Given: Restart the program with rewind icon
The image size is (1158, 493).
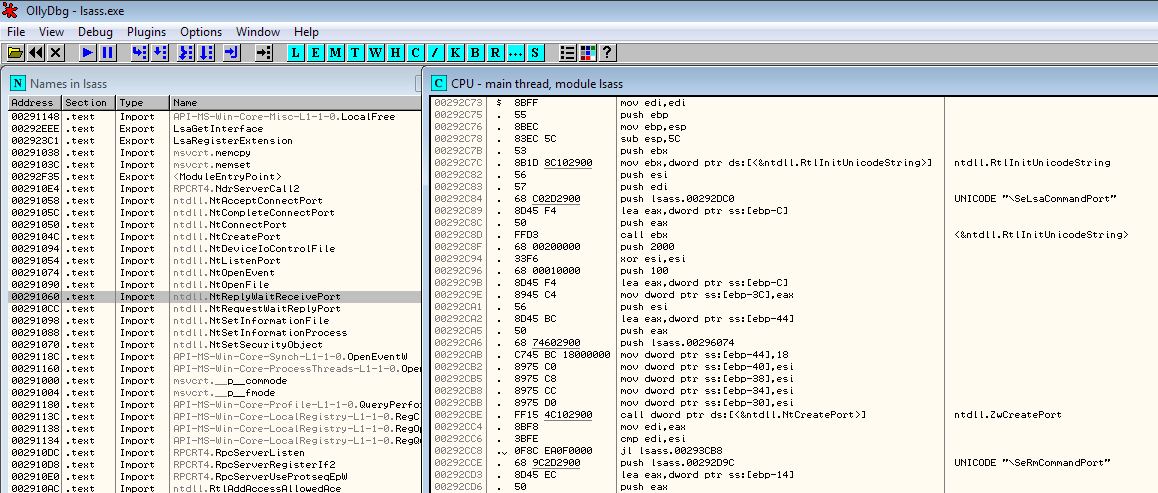Looking at the screenshot, I should [x=36, y=52].
